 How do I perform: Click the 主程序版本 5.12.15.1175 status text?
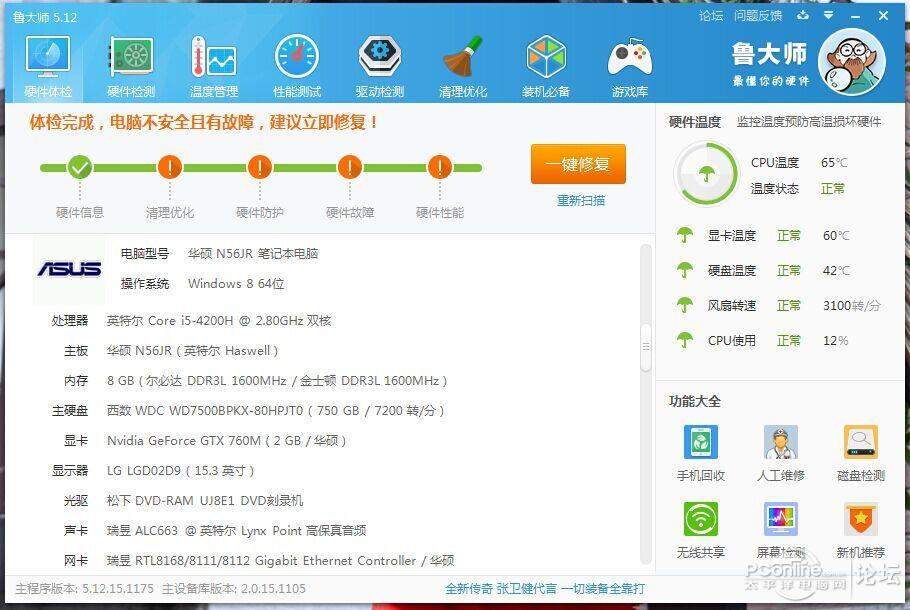85,589
